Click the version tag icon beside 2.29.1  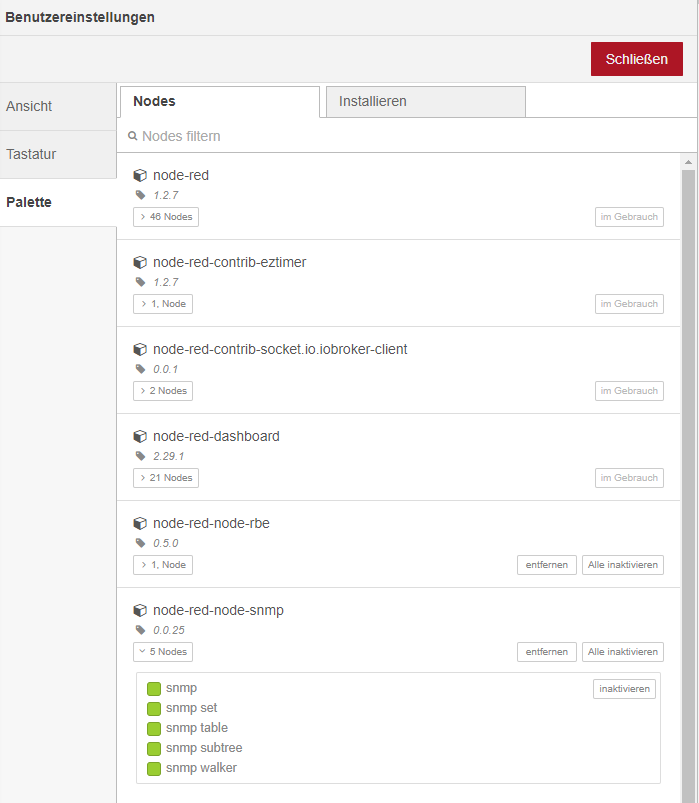point(140,456)
